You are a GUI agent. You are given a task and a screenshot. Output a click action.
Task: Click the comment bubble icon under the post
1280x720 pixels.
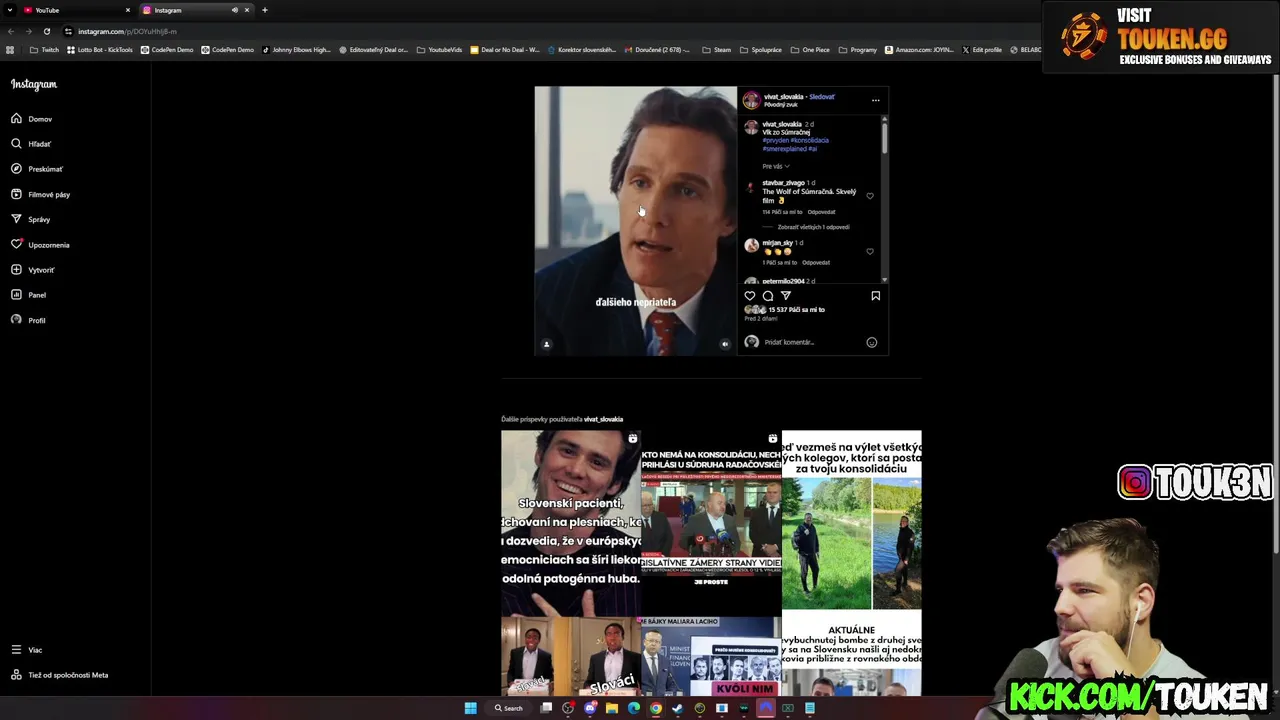coord(768,296)
